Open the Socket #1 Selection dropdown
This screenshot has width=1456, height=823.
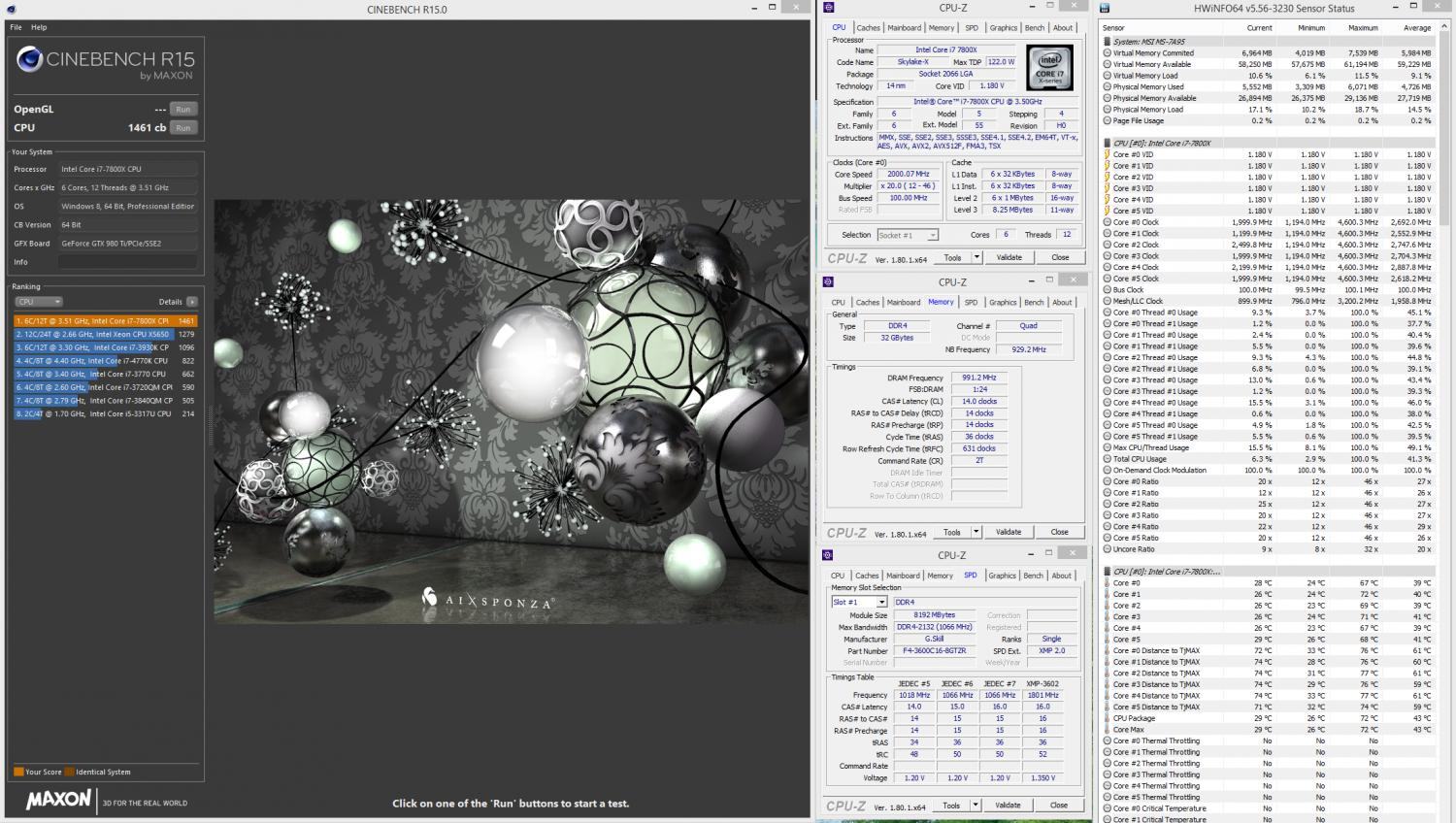(932, 235)
